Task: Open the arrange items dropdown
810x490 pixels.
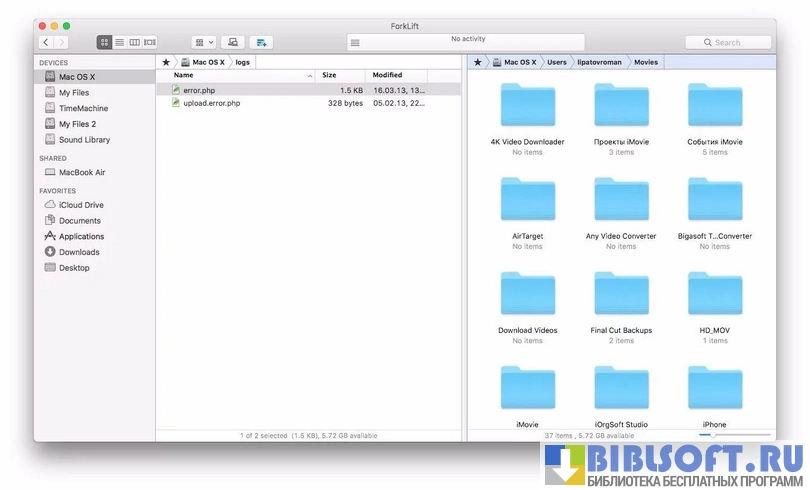Action: coord(203,42)
